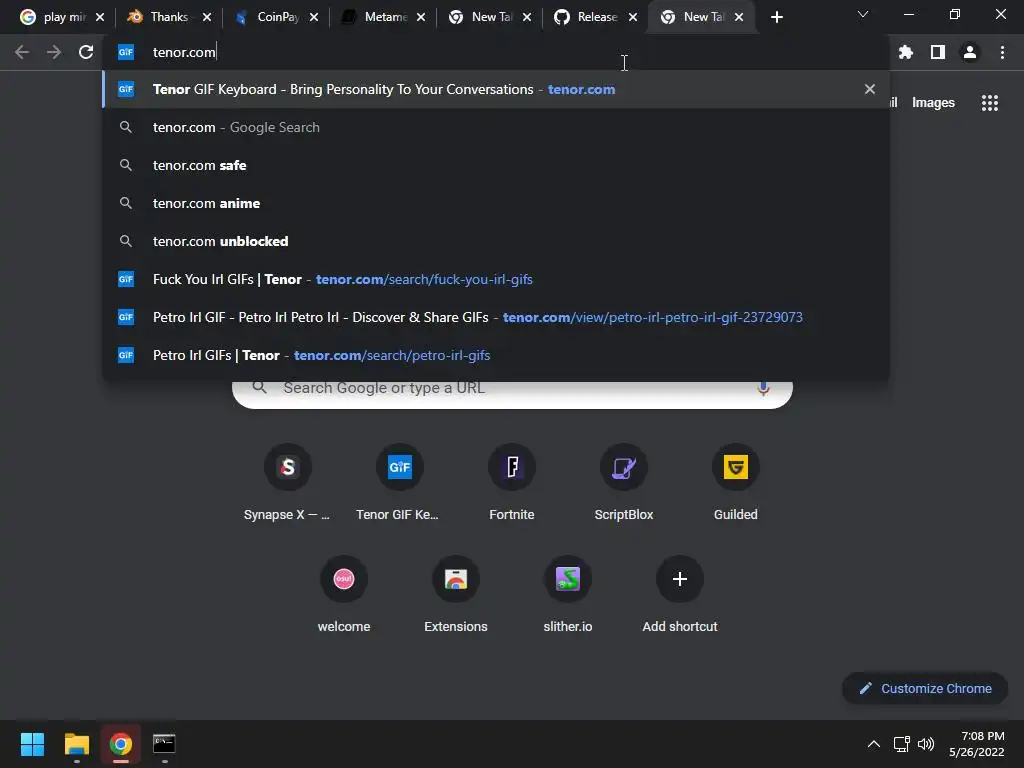Open the ScriptBlox shortcut
This screenshot has height=768, width=1024.
point(624,483)
